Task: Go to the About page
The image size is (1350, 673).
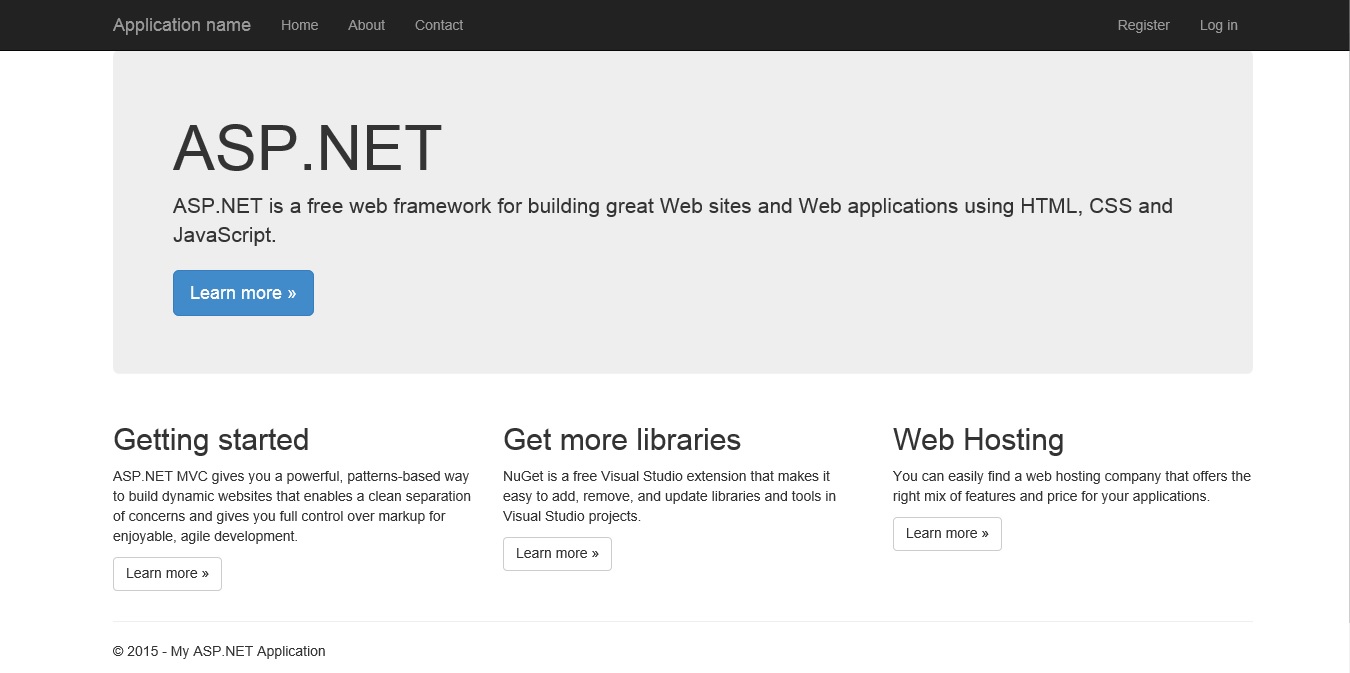Action: [x=366, y=25]
